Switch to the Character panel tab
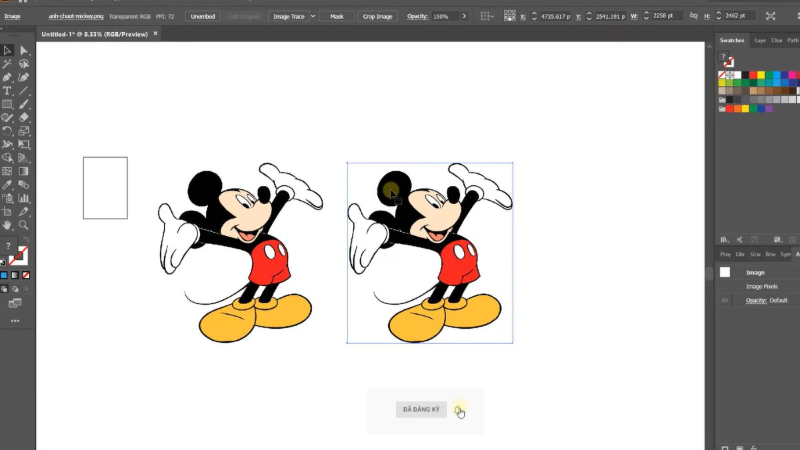 point(777,40)
